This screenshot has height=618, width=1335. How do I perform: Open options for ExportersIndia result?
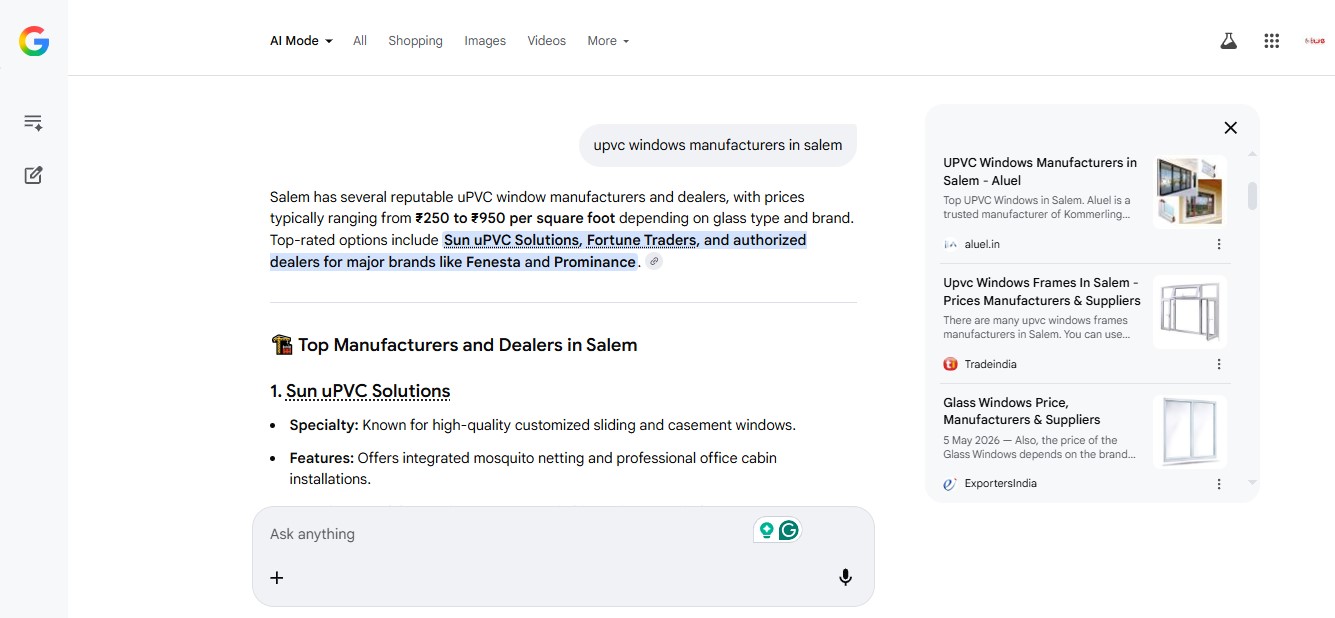pos(1219,484)
